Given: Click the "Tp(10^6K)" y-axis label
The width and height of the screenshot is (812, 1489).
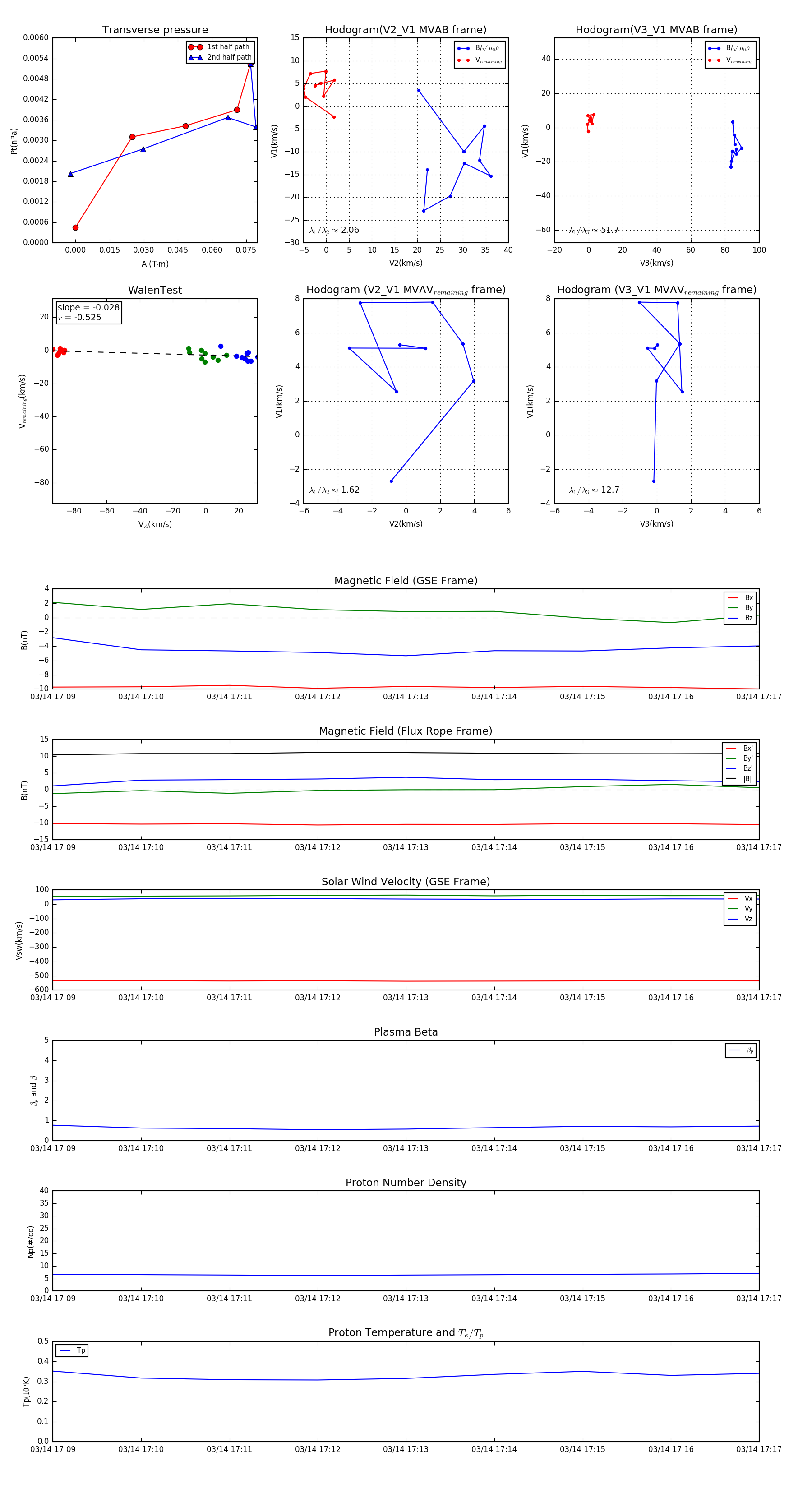Looking at the screenshot, I should tap(26, 1392).
